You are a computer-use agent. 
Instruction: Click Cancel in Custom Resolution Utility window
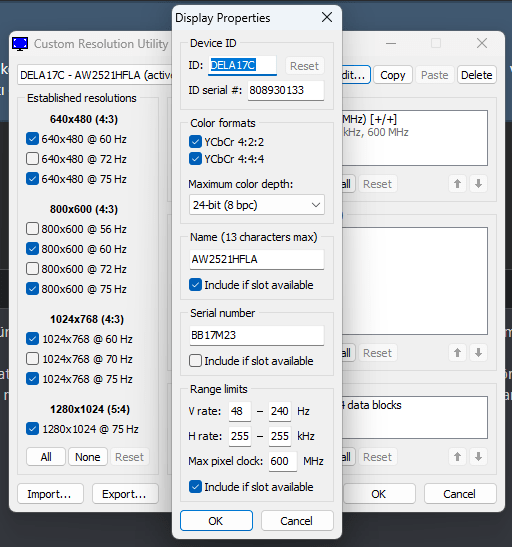pyautogui.click(x=460, y=494)
